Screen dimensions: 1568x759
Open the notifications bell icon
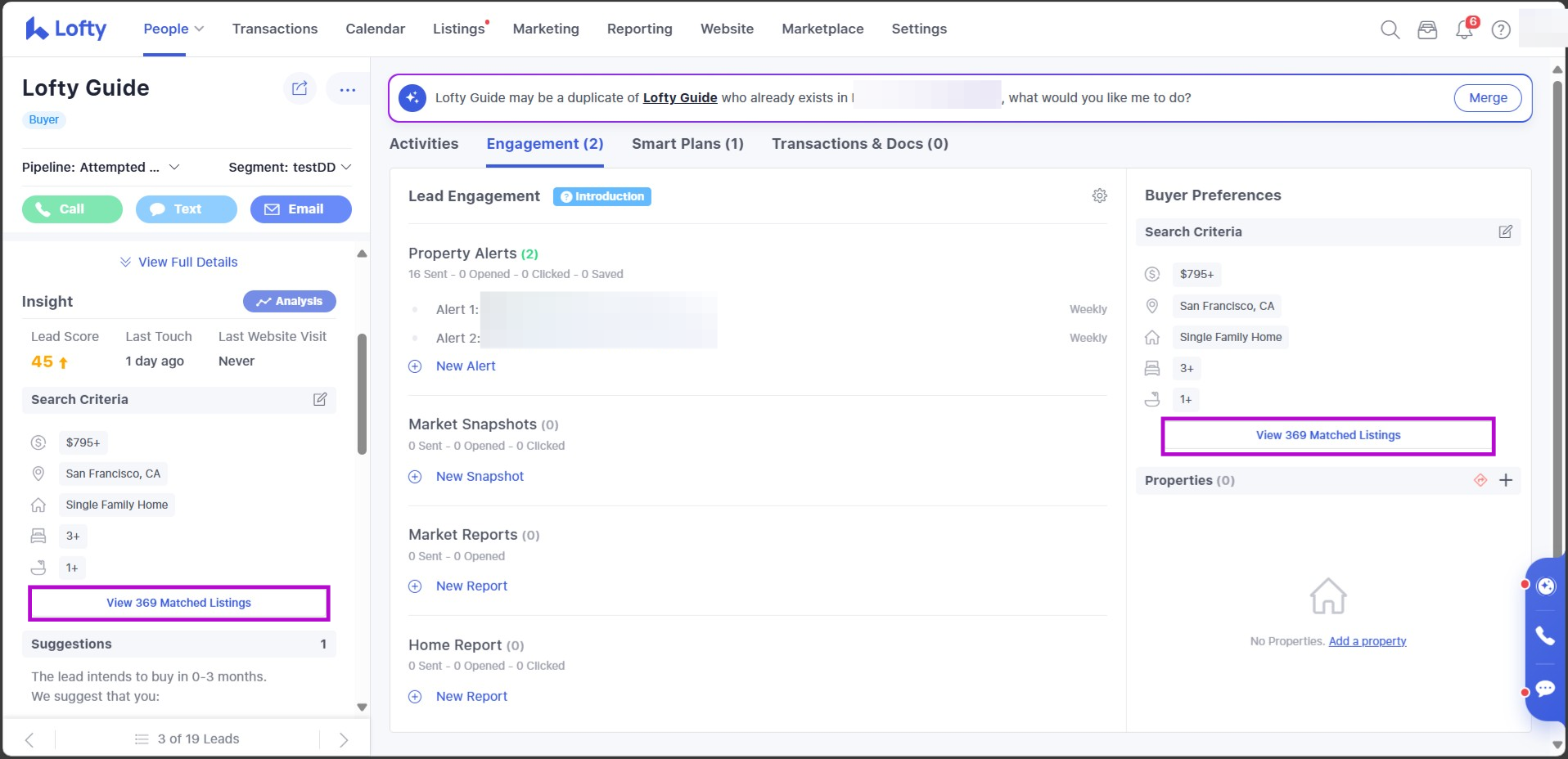tap(1464, 30)
